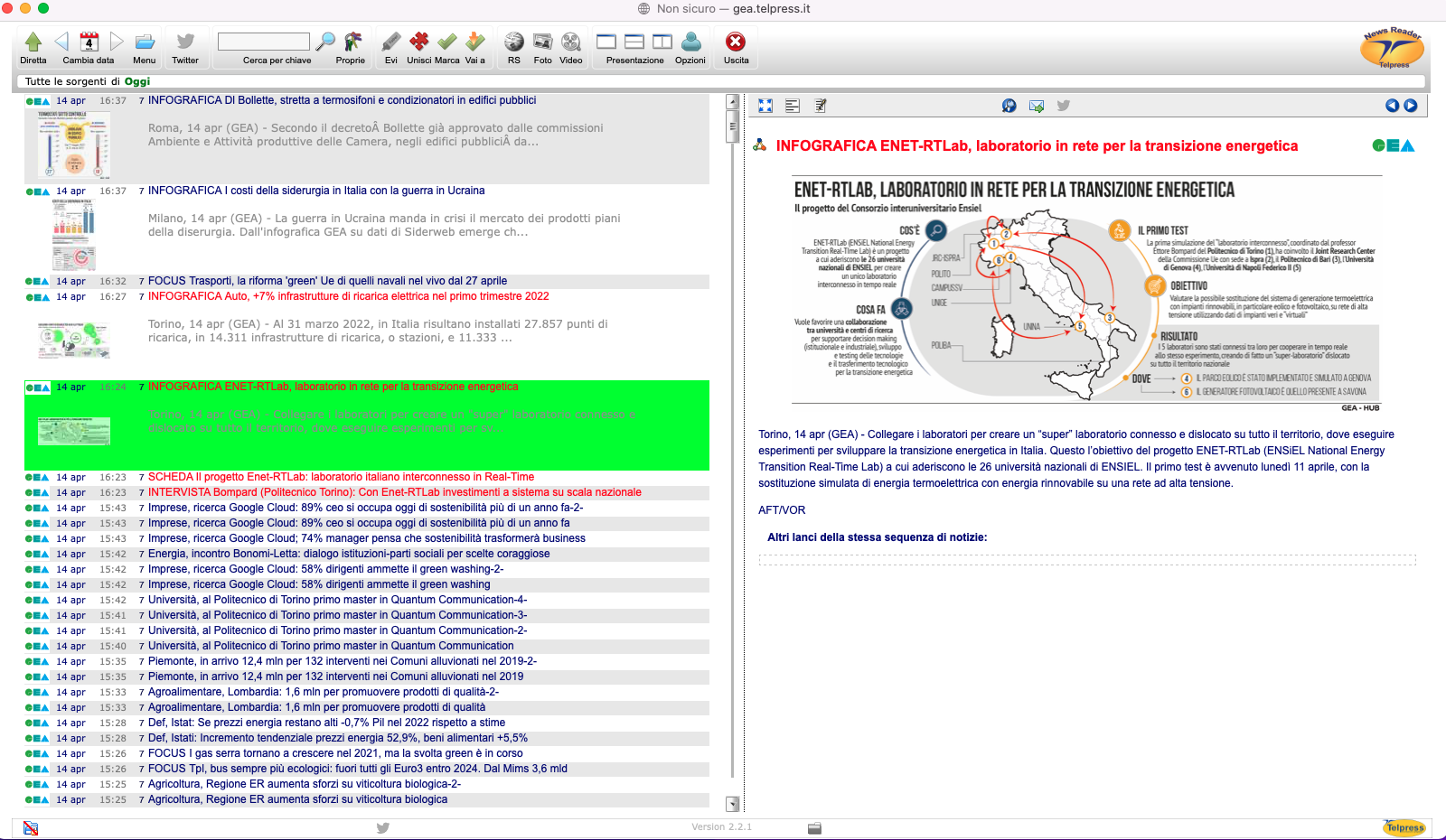Toggle Marca checkmark on selected news
The height and width of the screenshot is (840, 1446).
(447, 42)
